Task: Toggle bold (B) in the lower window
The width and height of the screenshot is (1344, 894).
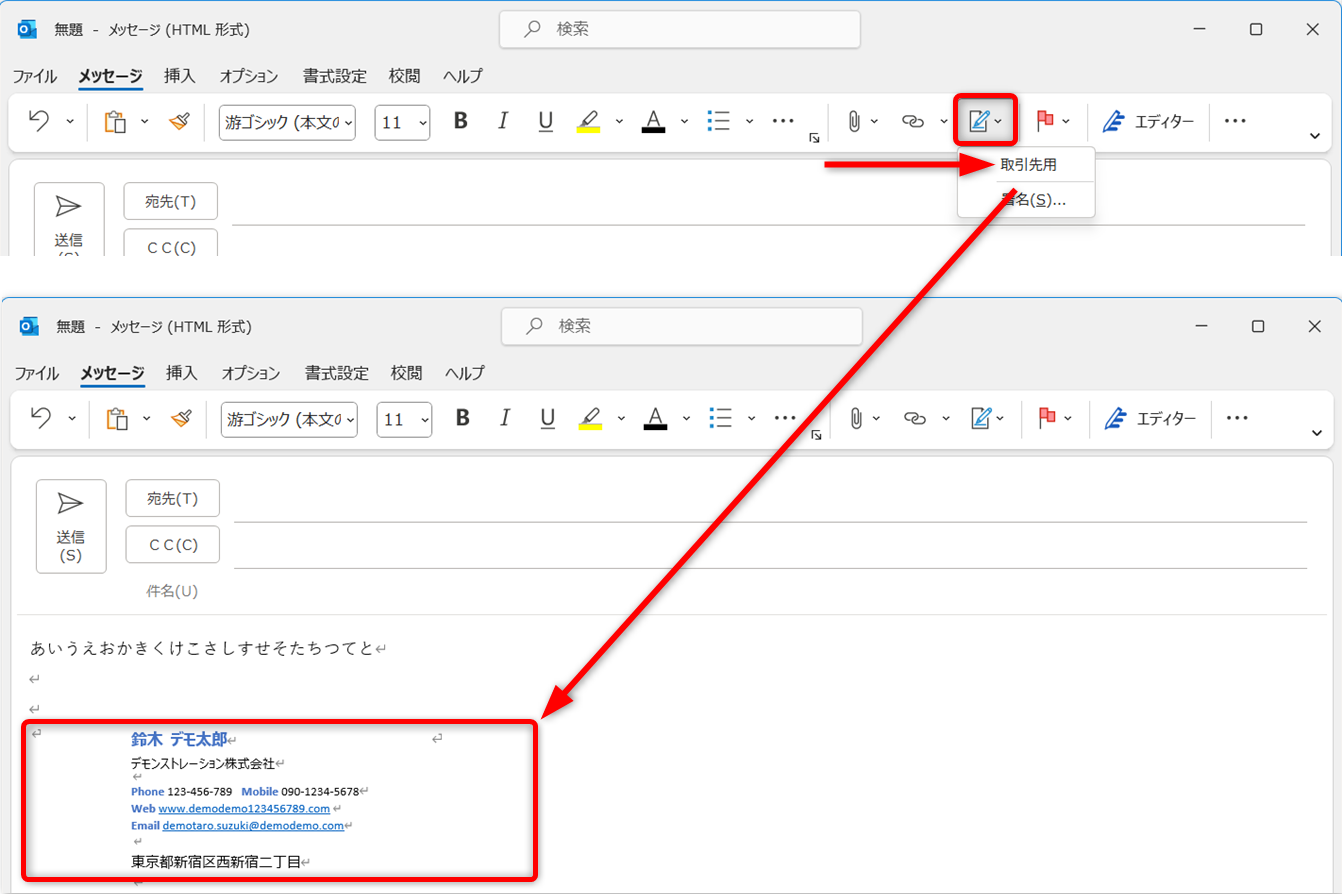Action: 462,419
